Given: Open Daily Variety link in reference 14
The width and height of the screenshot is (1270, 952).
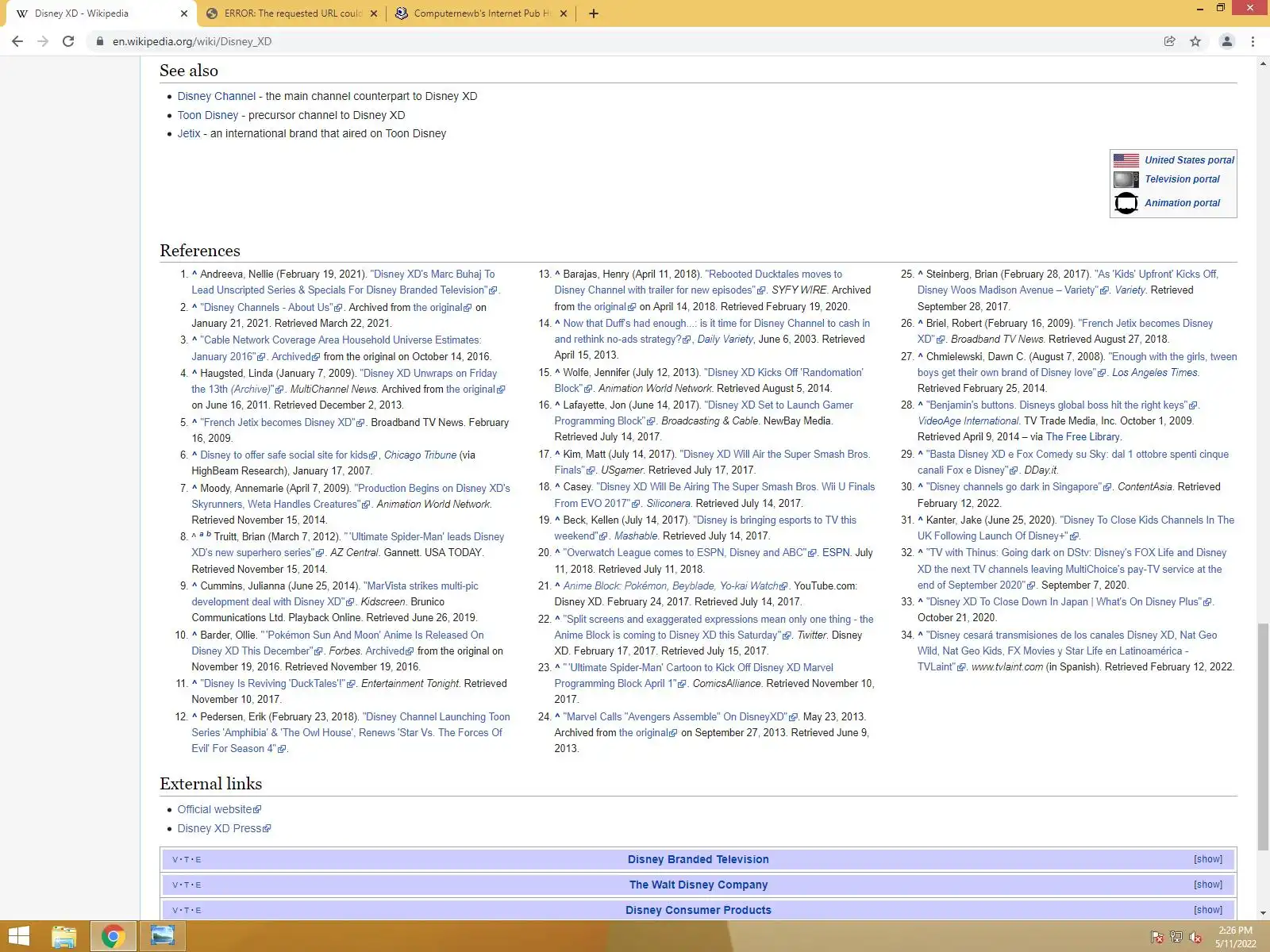Looking at the screenshot, I should pyautogui.click(x=725, y=339).
